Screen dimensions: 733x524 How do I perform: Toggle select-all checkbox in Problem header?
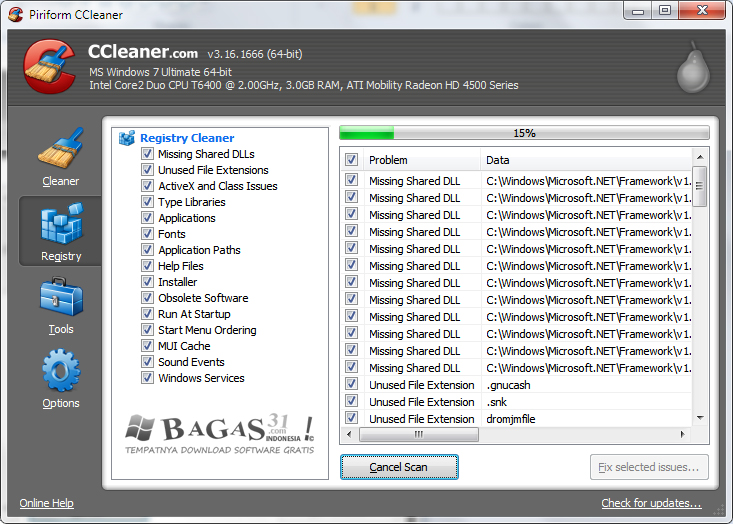tap(352, 160)
